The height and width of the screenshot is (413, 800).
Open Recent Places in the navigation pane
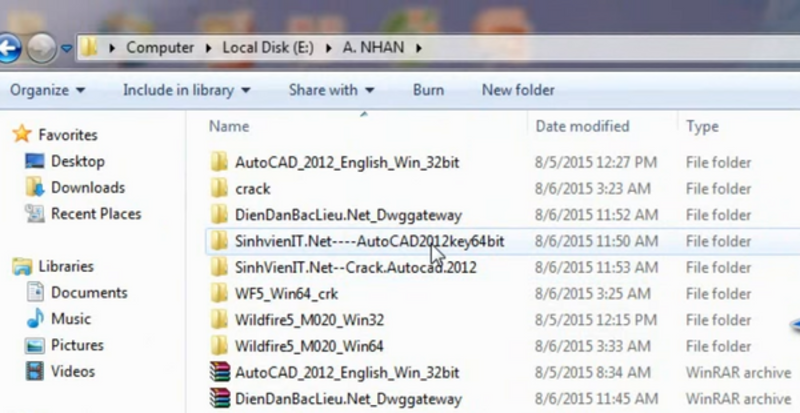(96, 213)
